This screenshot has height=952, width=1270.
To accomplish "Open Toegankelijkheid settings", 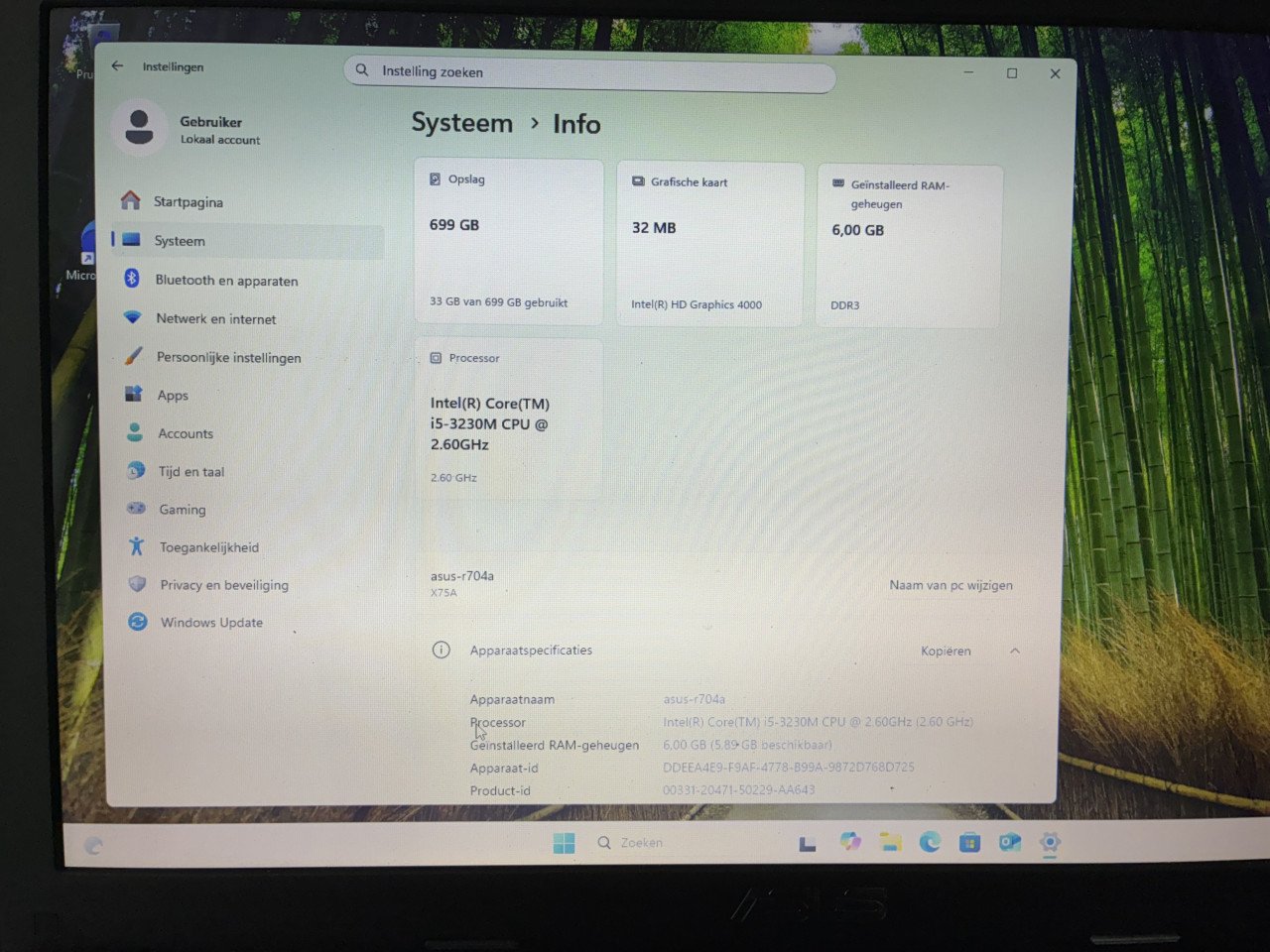I will point(208,547).
